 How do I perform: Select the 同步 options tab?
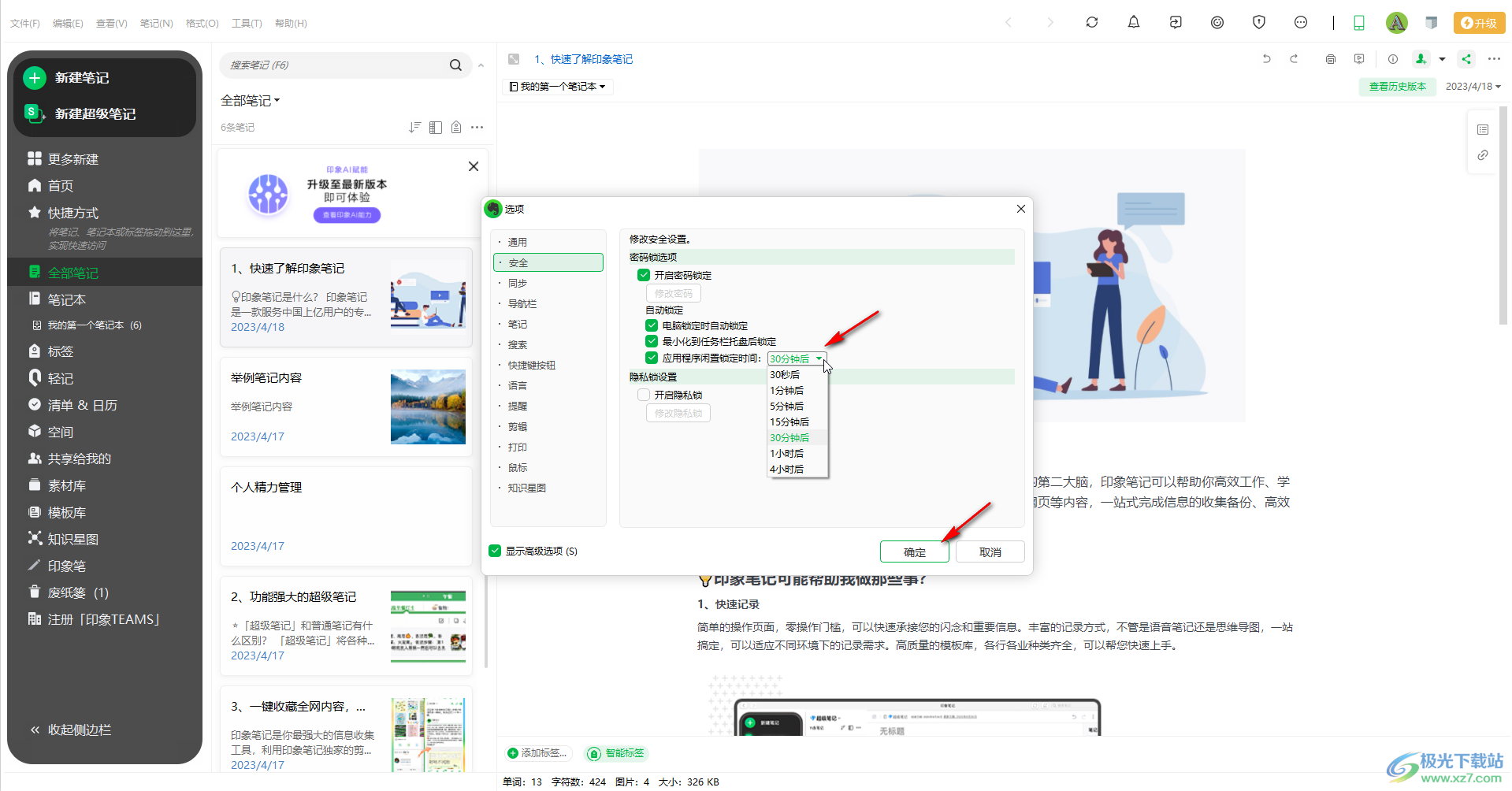pos(548,283)
